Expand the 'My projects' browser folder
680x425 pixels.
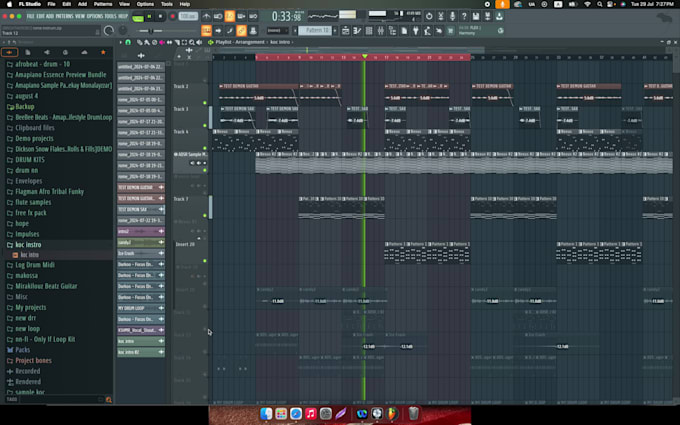click(x=31, y=307)
